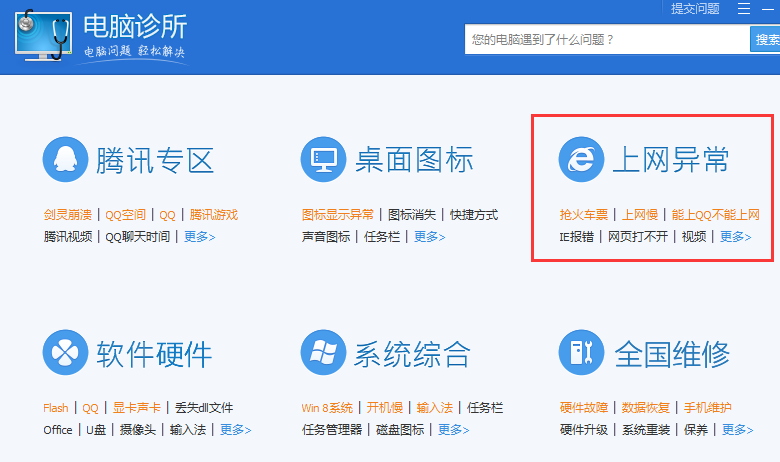The image size is (780, 462).
Task: Open the 摄像头 topic link
Action: (x=138, y=430)
